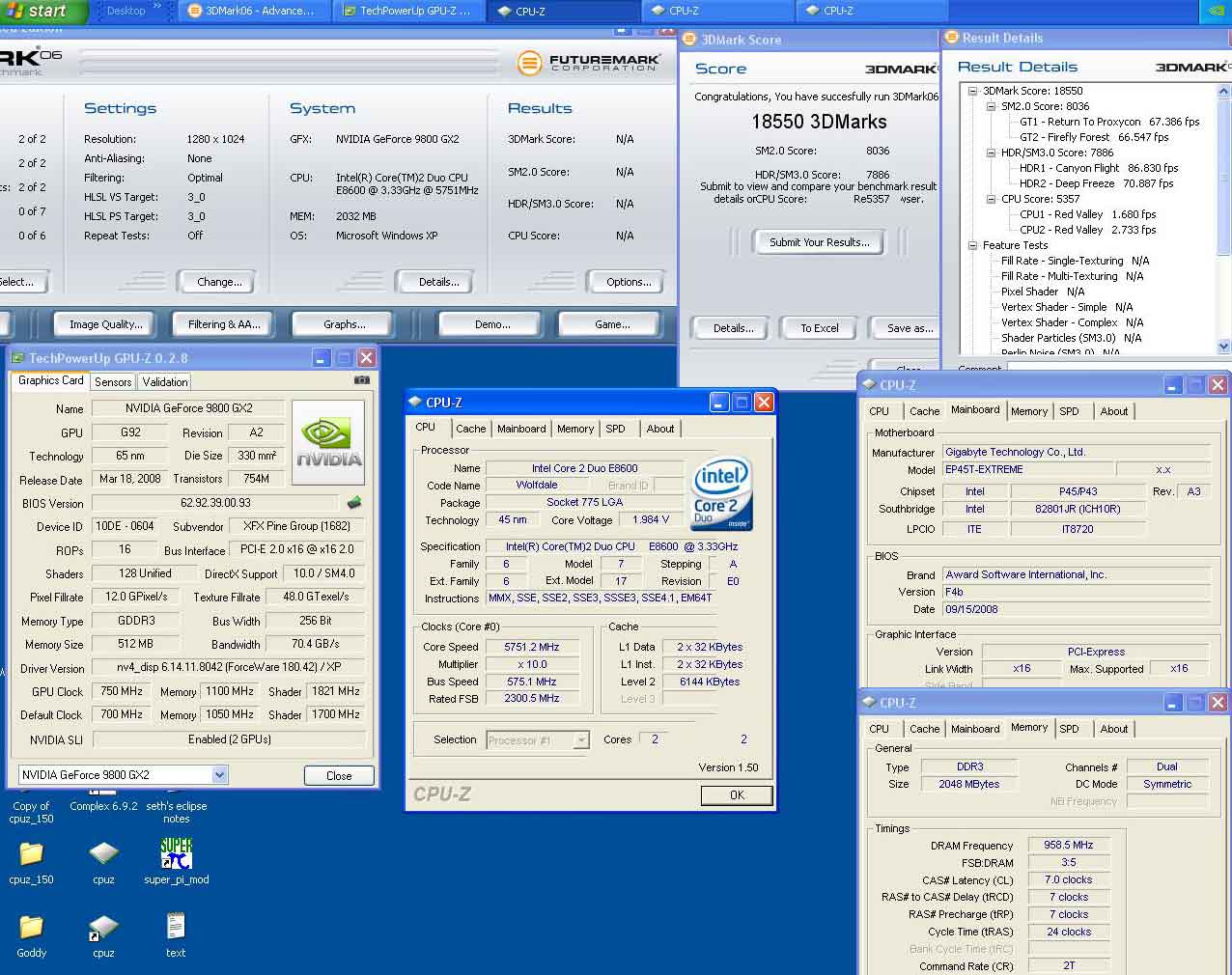Click the Close button in GPU-Z

click(x=338, y=775)
